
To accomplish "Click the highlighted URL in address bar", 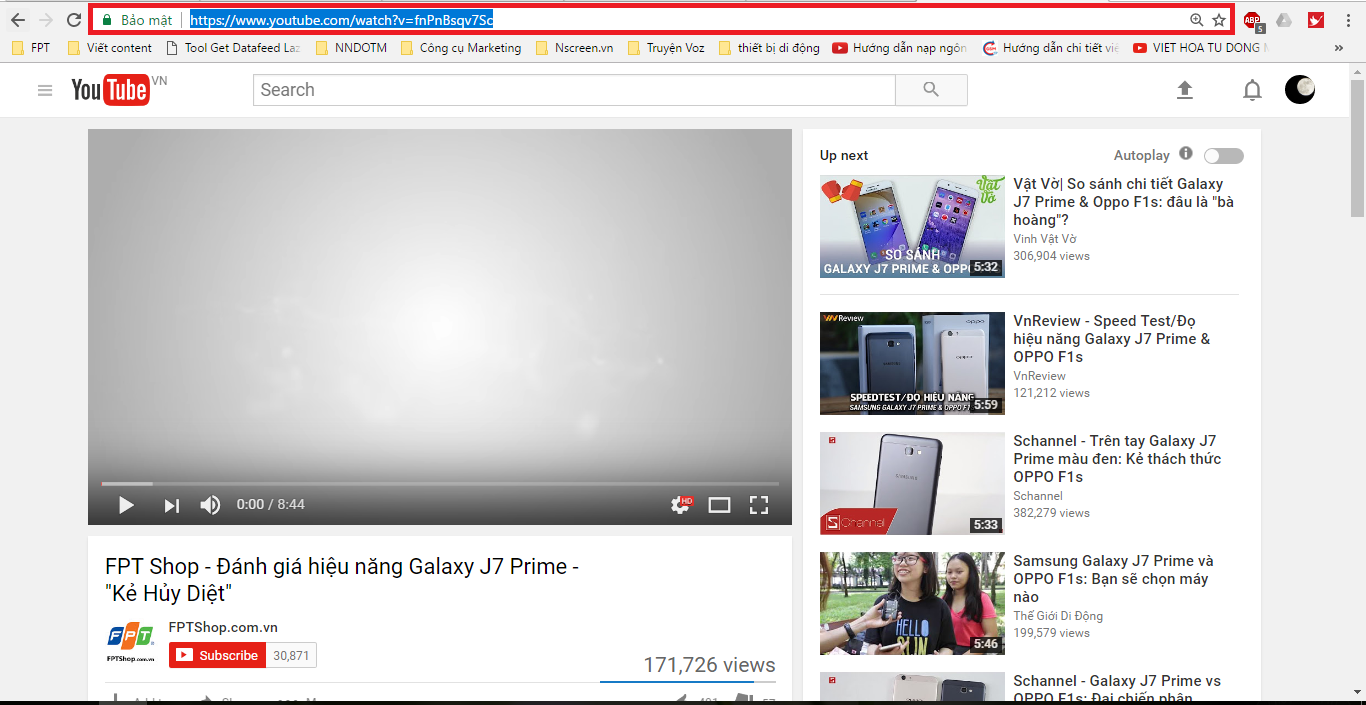I will point(341,20).
